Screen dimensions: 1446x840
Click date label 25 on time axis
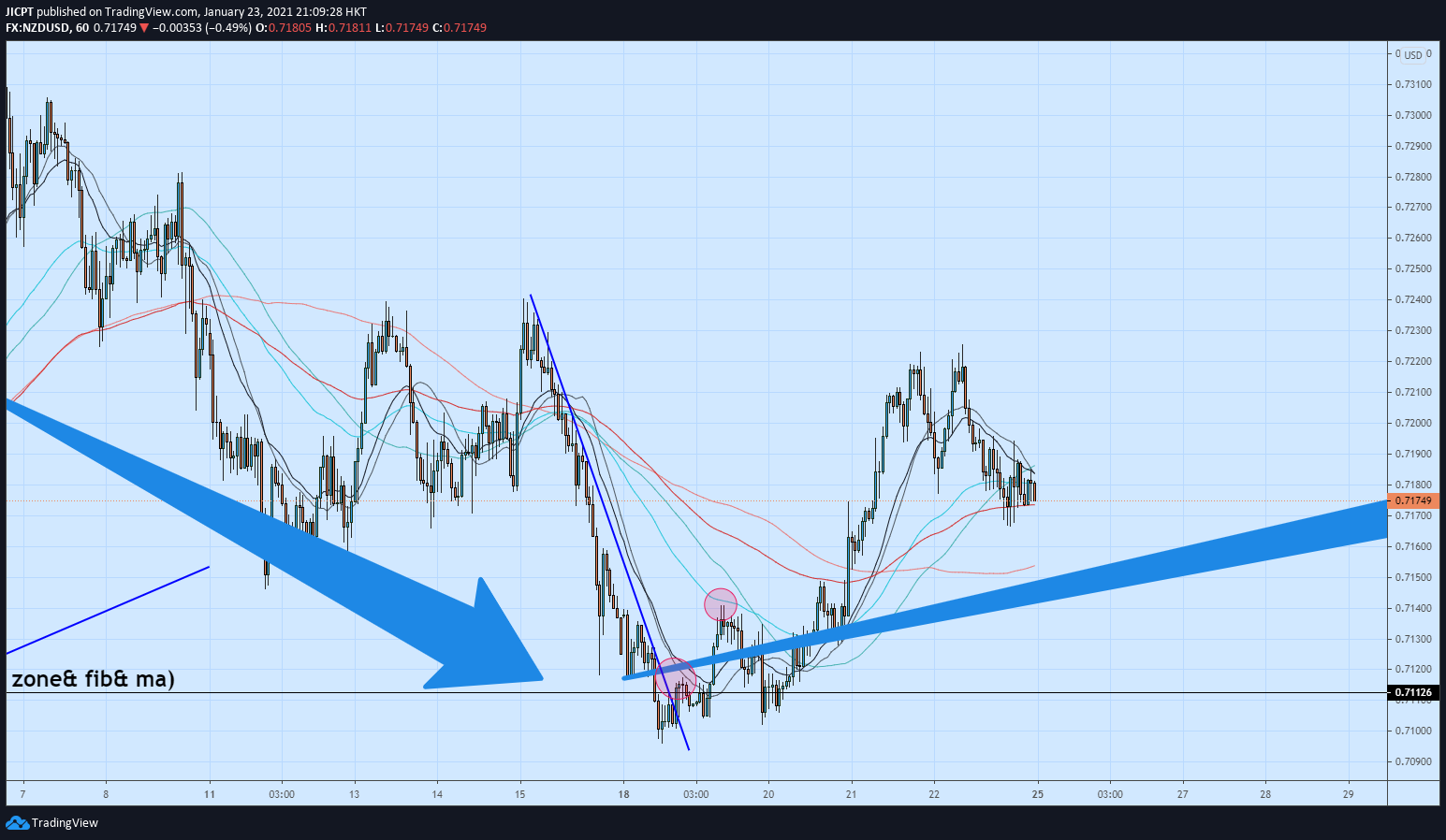(1037, 794)
